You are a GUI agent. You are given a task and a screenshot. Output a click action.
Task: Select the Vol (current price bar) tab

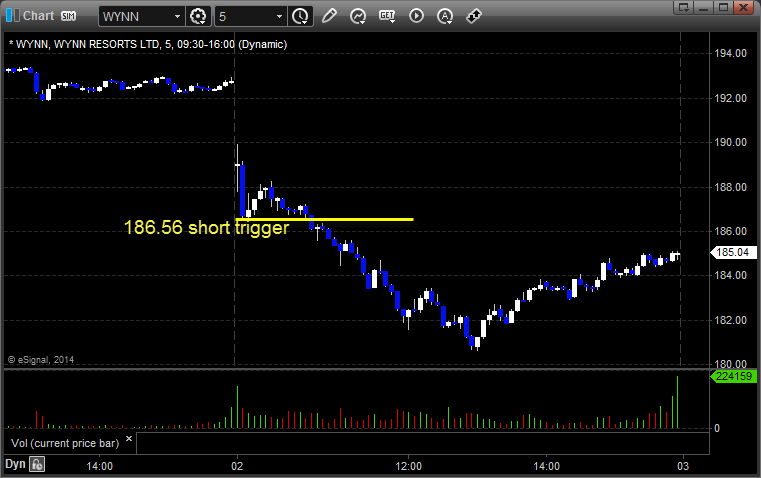pos(65,443)
